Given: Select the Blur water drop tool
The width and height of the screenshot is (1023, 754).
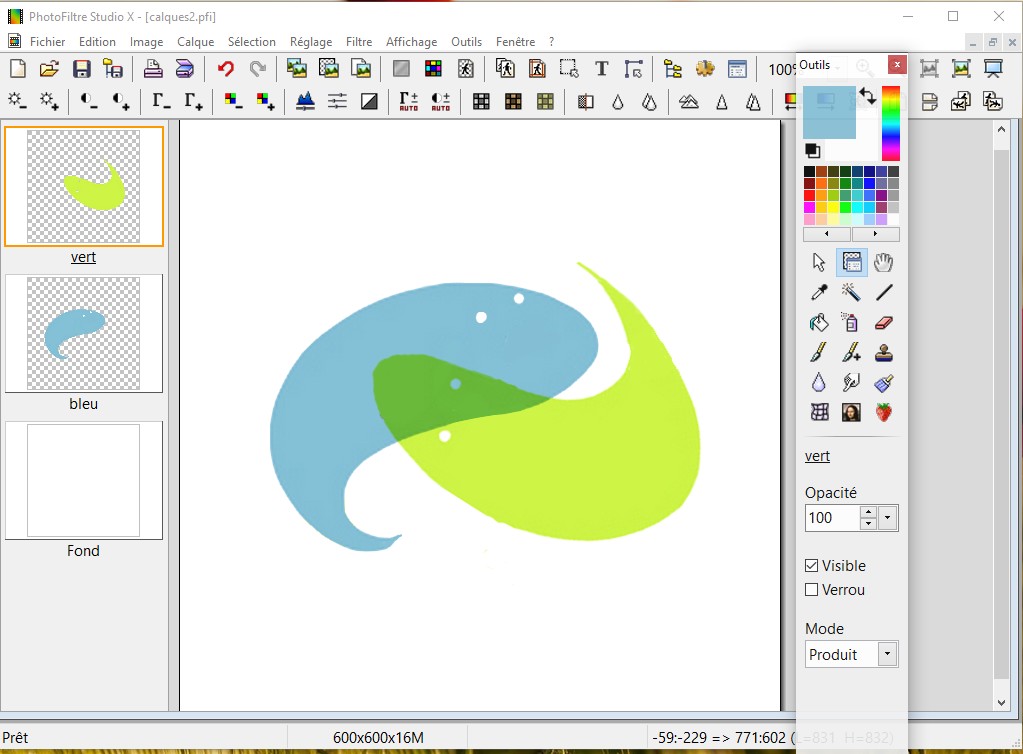Looking at the screenshot, I should click(819, 382).
